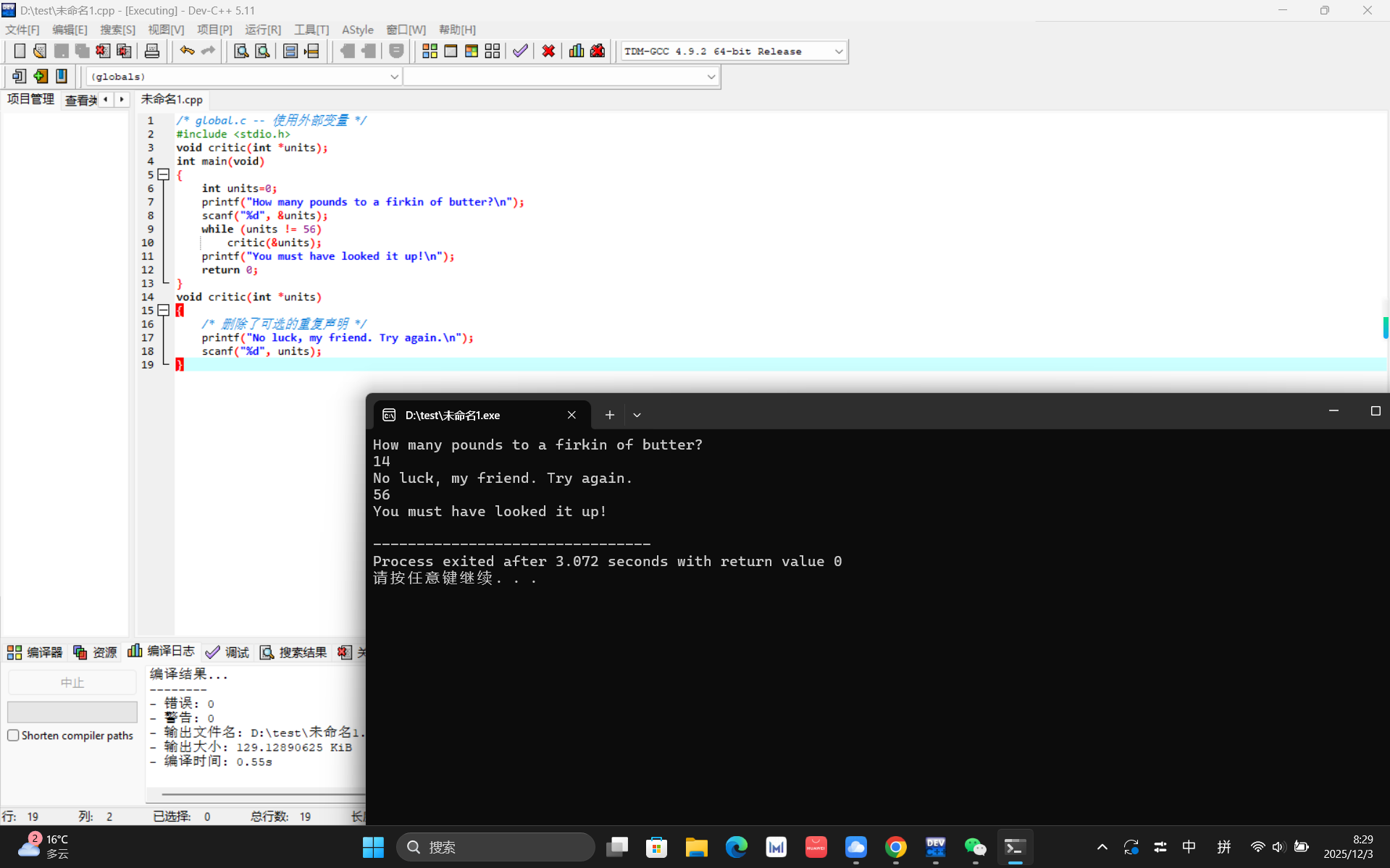Collapse the critic function fold at line 15
This screenshot has height=868, width=1390.
tap(164, 311)
